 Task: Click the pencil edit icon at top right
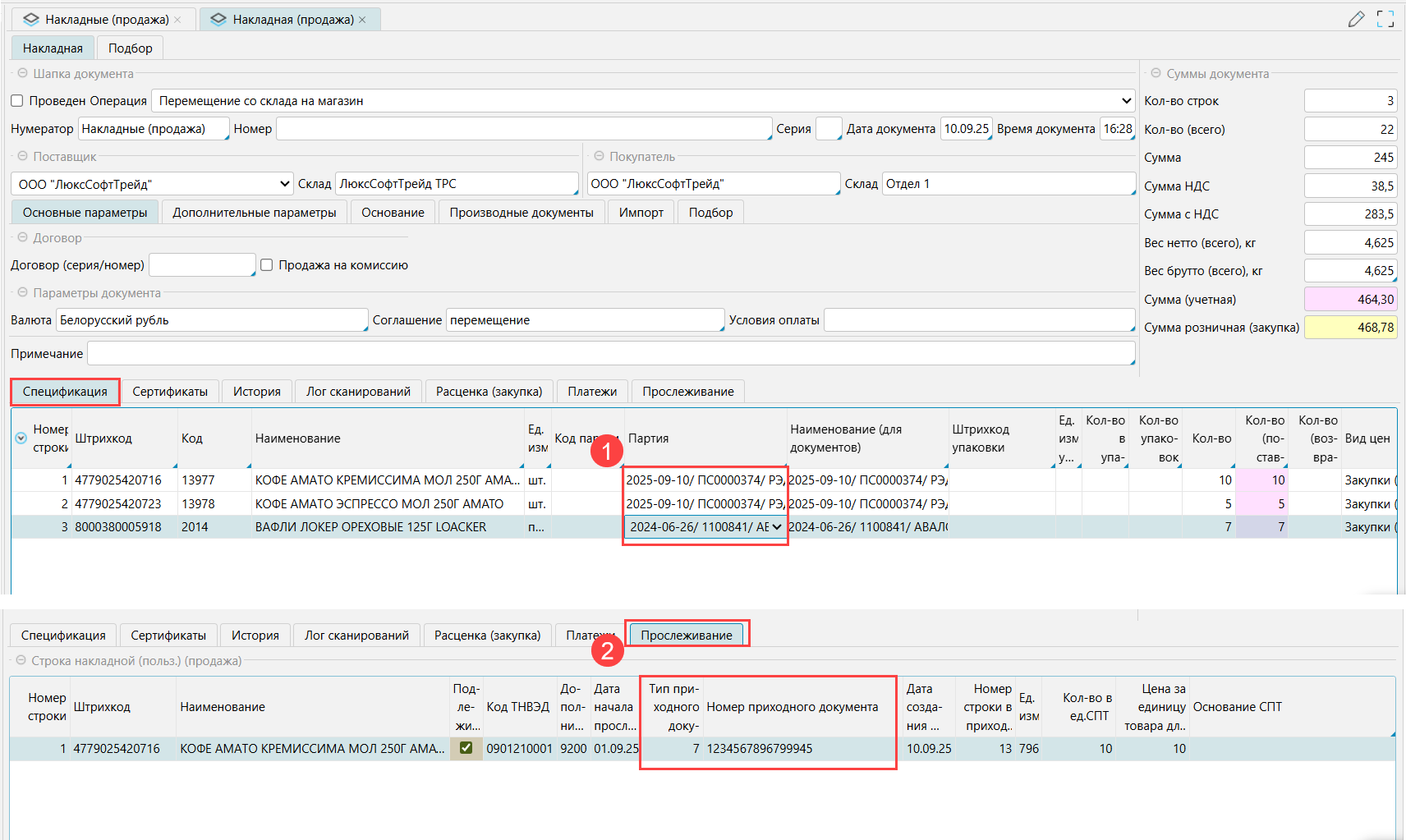(1356, 19)
